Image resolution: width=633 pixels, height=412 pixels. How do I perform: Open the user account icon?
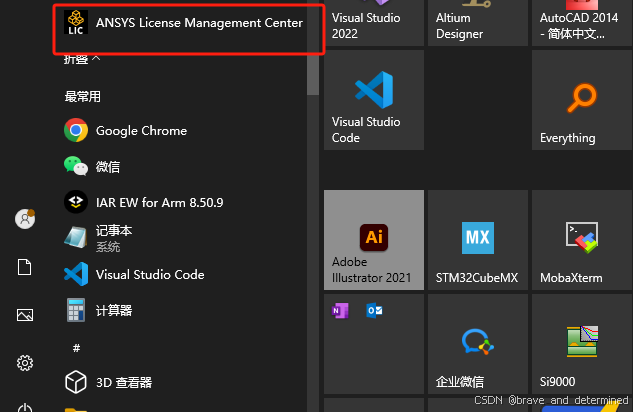25,219
